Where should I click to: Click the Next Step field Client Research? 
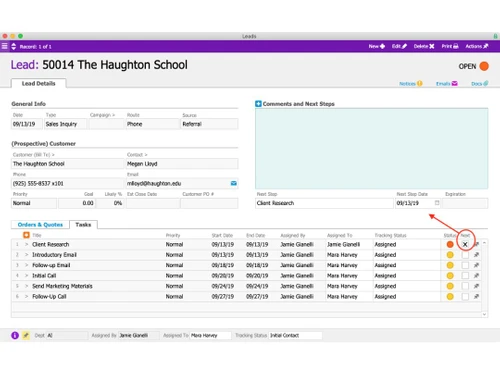click(x=324, y=203)
